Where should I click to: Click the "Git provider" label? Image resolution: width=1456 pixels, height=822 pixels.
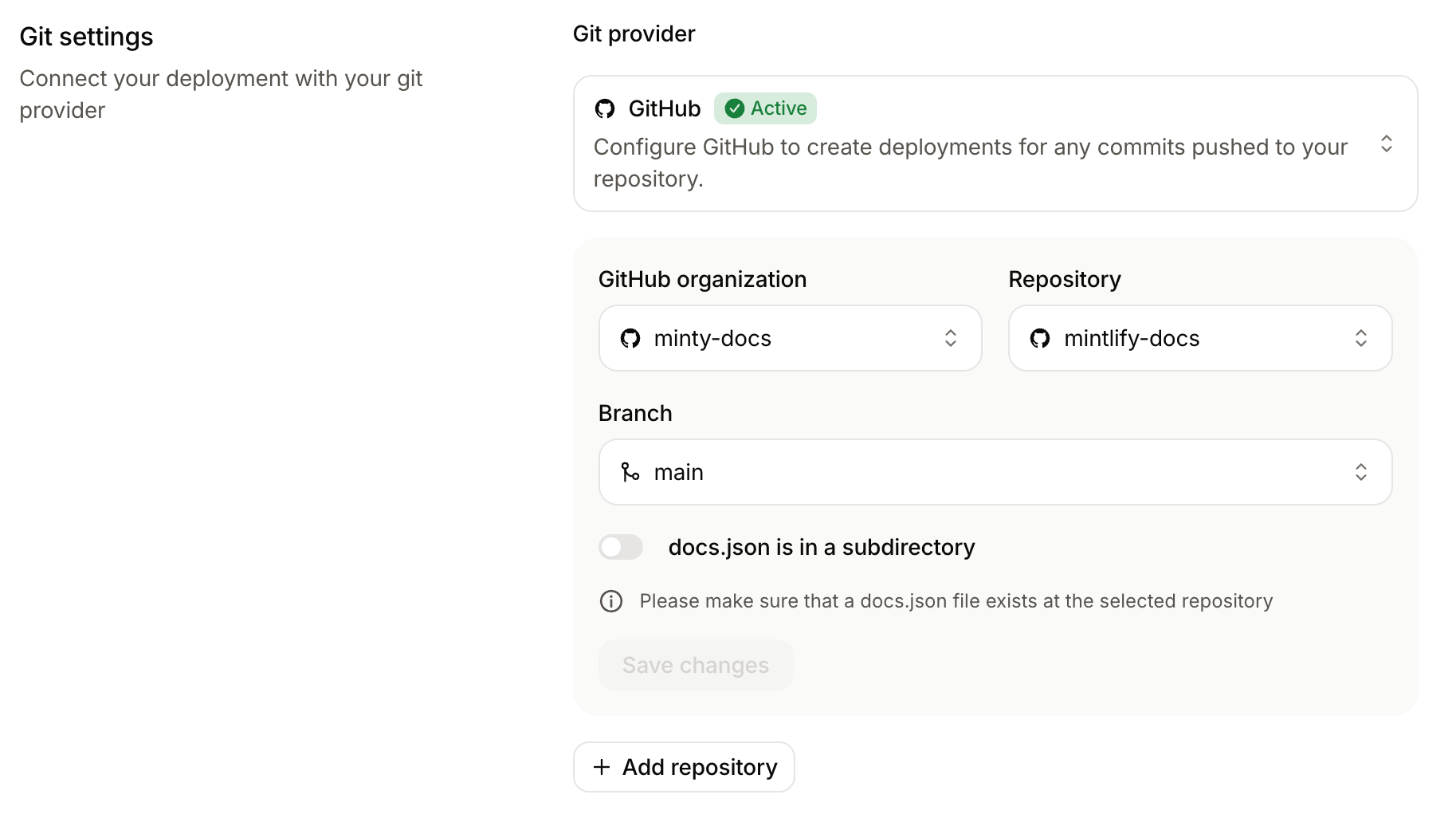click(634, 33)
